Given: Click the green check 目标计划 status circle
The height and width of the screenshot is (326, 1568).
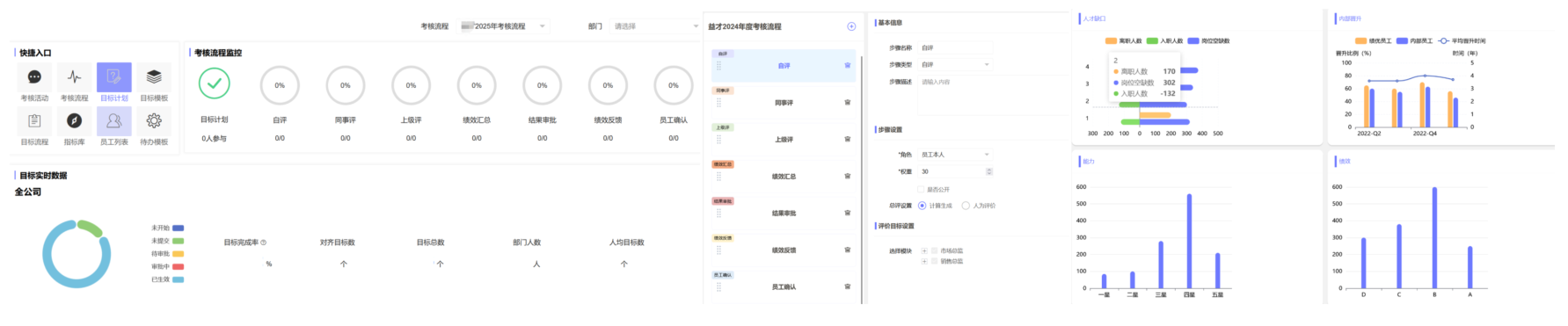Looking at the screenshot, I should 215,84.
